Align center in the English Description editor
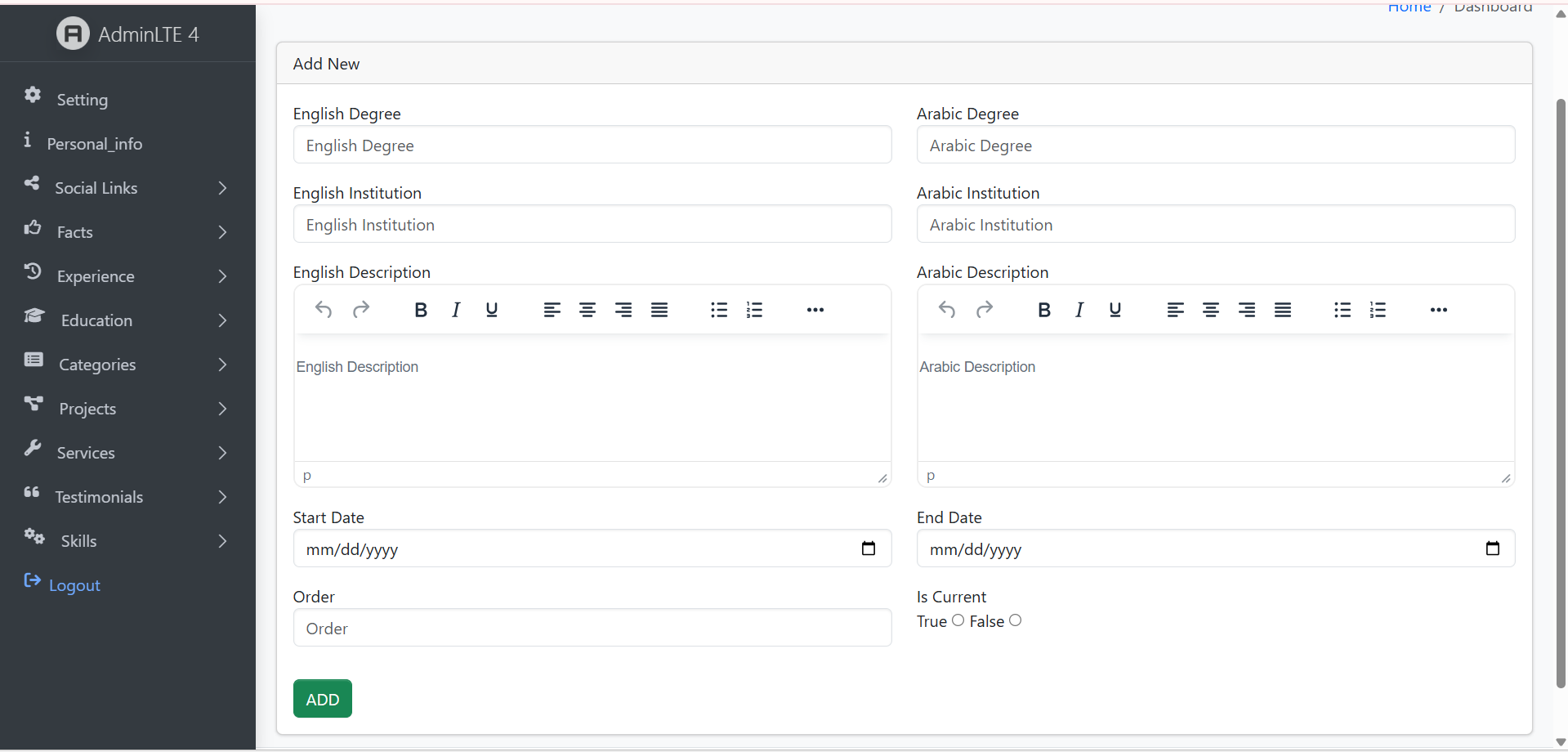Image resolution: width=1568 pixels, height=752 pixels. [587, 310]
